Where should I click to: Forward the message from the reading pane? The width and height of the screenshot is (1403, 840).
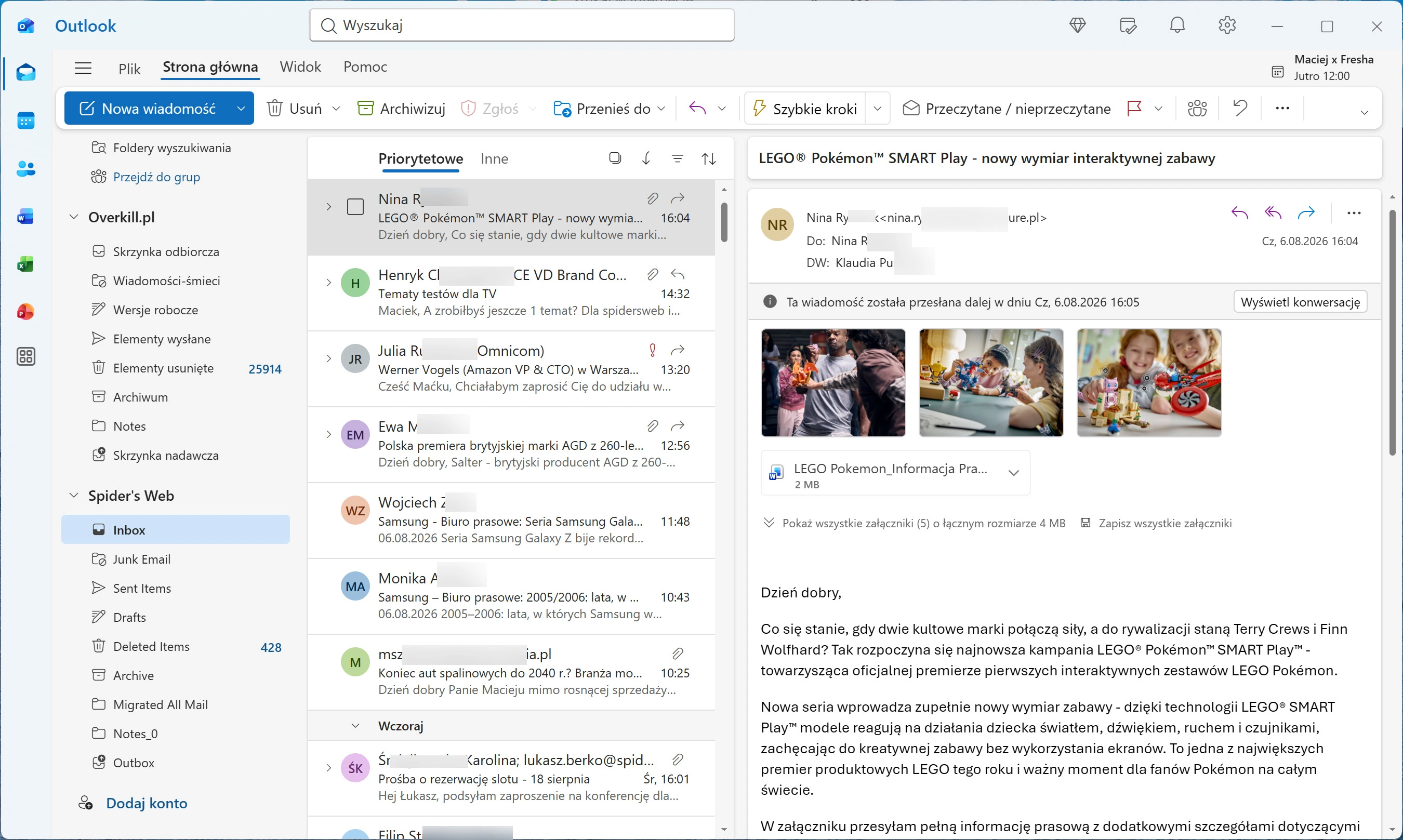1306,213
